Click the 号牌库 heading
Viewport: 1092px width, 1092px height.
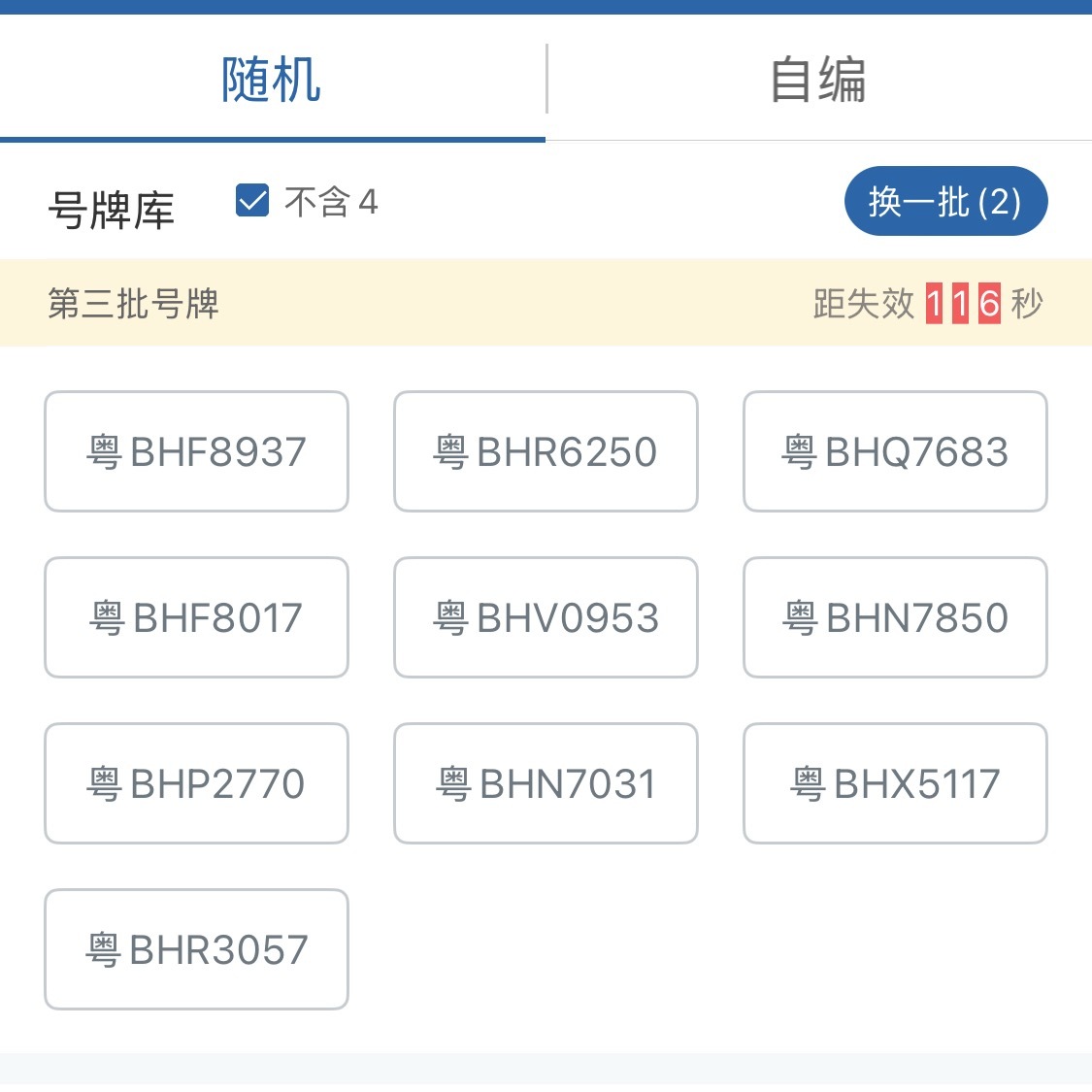[x=112, y=210]
